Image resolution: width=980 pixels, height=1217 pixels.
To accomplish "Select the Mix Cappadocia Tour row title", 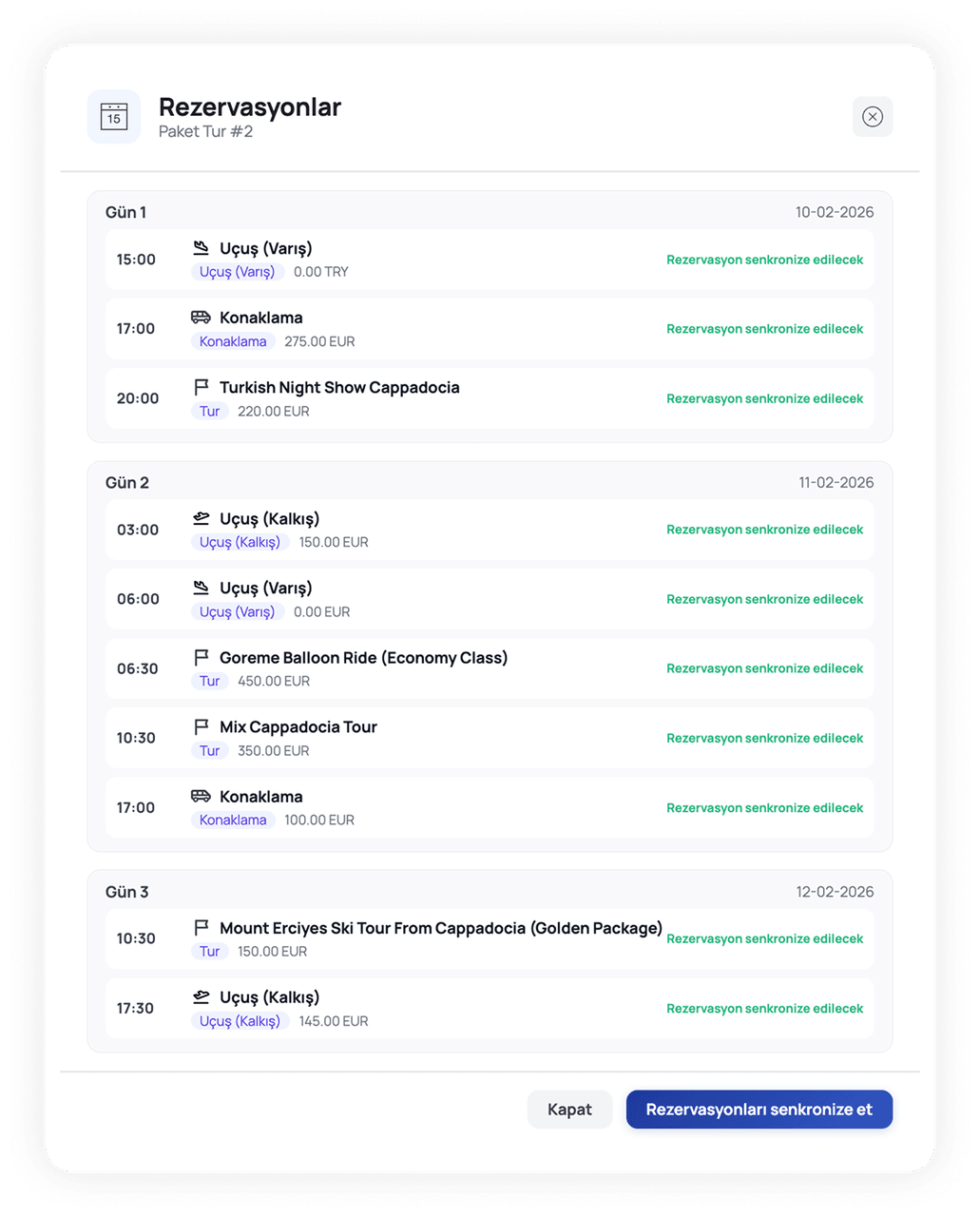I will [298, 726].
